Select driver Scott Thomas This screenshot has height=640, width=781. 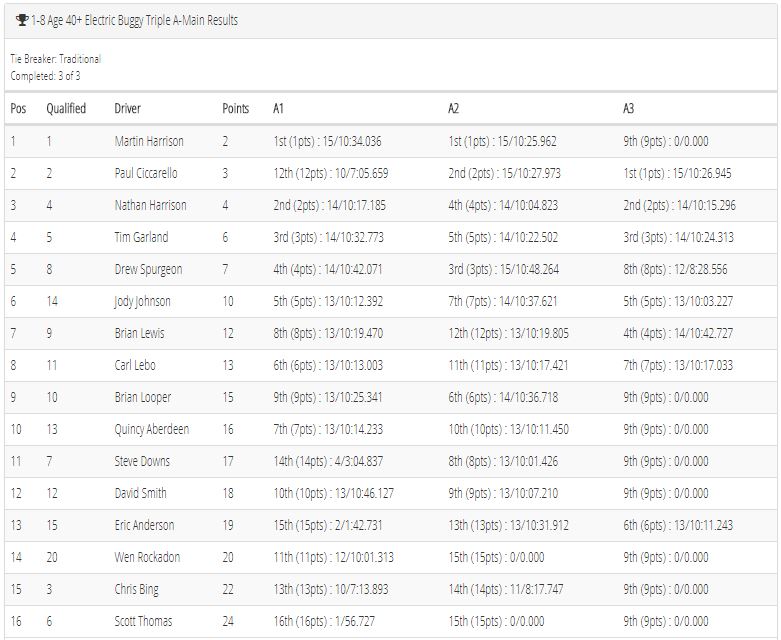point(143,621)
